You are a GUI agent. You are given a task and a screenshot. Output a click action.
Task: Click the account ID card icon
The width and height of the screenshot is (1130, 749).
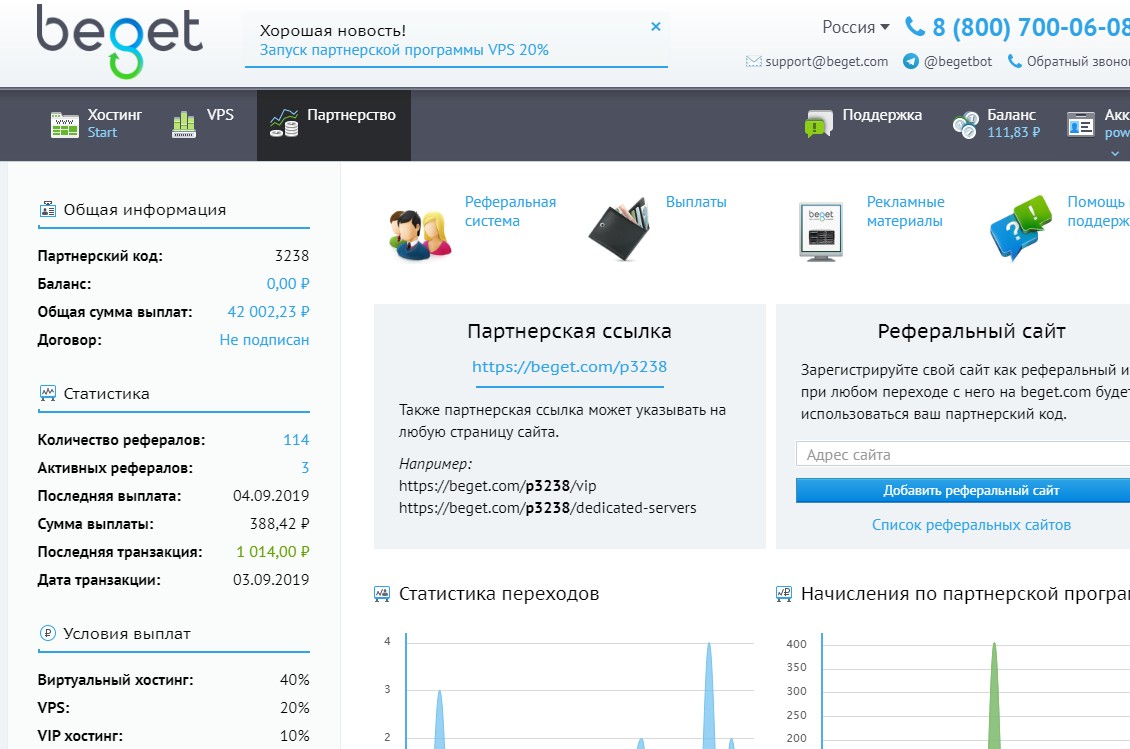(1080, 125)
